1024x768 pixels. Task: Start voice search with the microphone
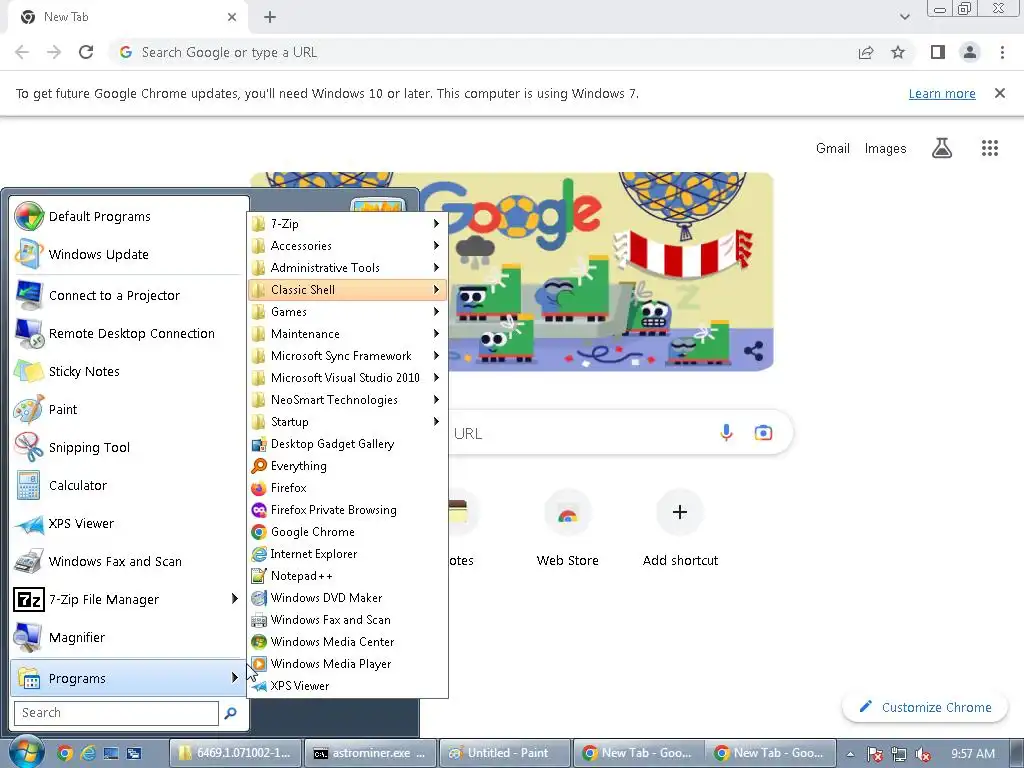(726, 432)
